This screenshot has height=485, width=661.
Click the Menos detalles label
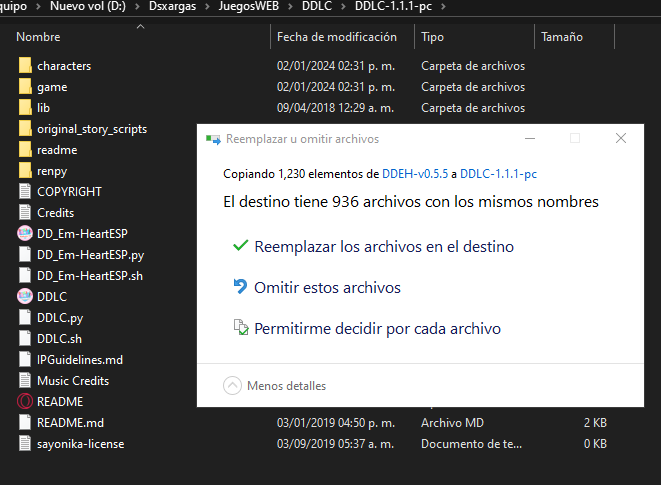286,385
